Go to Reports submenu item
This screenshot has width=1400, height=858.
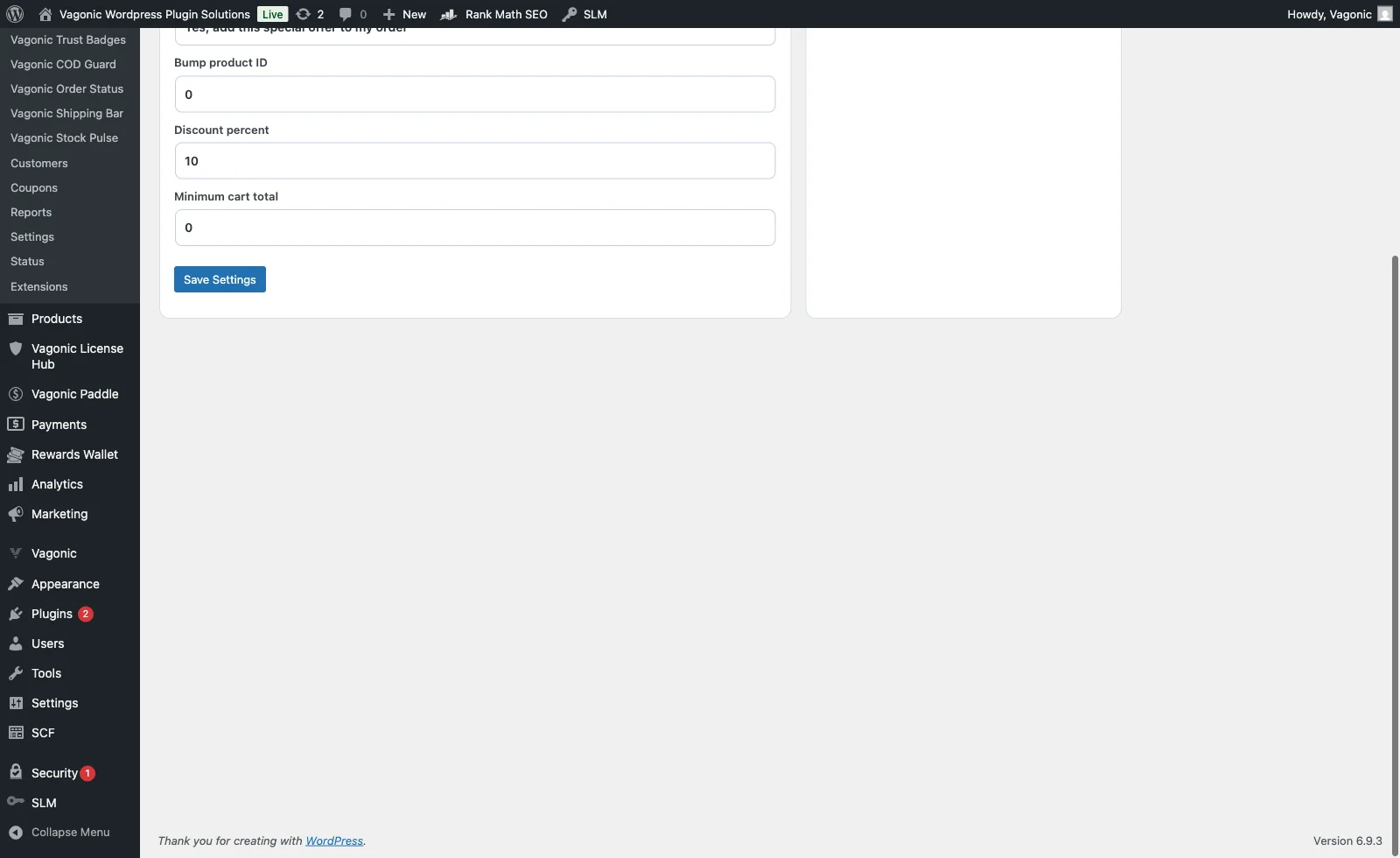click(x=31, y=212)
